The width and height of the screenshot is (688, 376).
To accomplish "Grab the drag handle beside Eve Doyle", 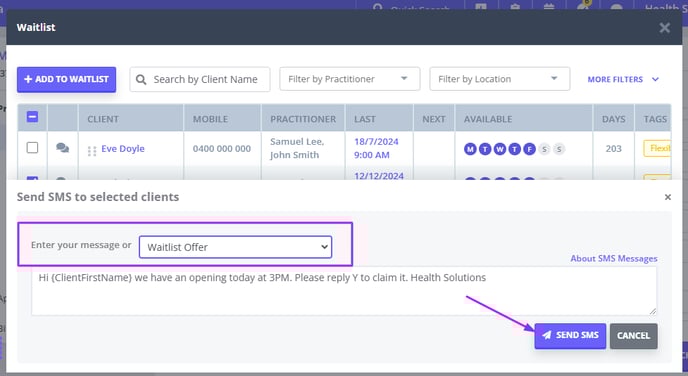I will (x=92, y=151).
